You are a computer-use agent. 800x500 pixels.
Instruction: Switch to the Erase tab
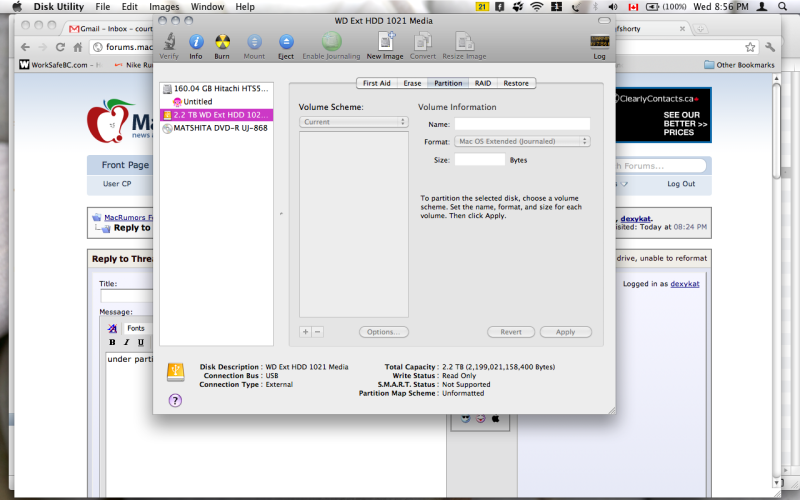(x=412, y=83)
